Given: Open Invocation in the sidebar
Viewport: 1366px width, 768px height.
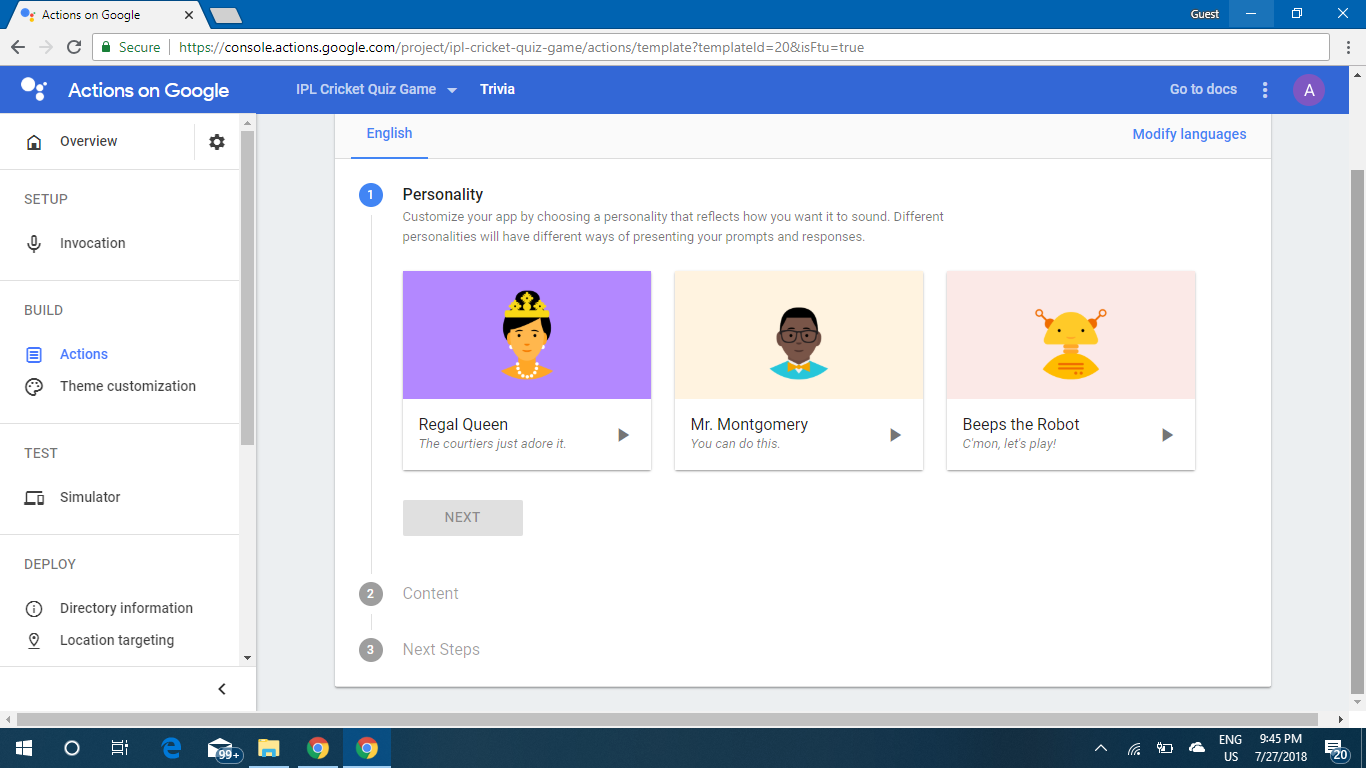Looking at the screenshot, I should point(92,243).
